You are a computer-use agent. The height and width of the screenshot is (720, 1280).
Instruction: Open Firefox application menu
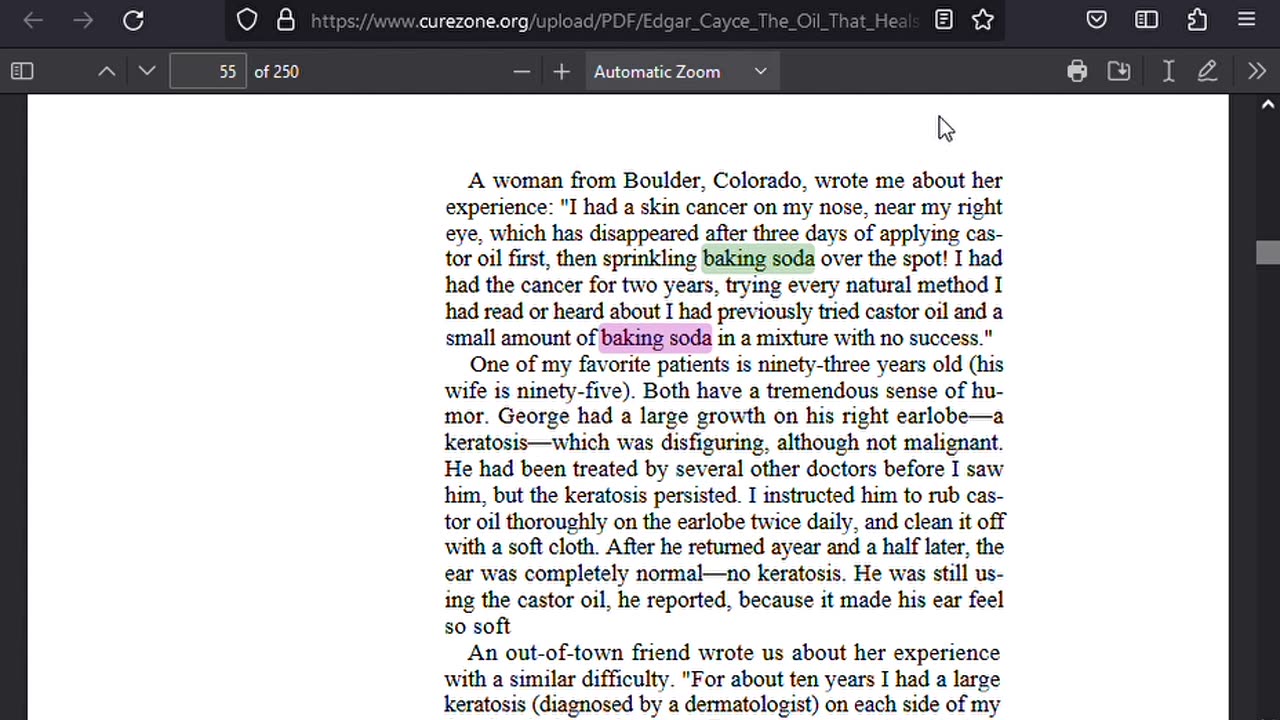(1247, 20)
